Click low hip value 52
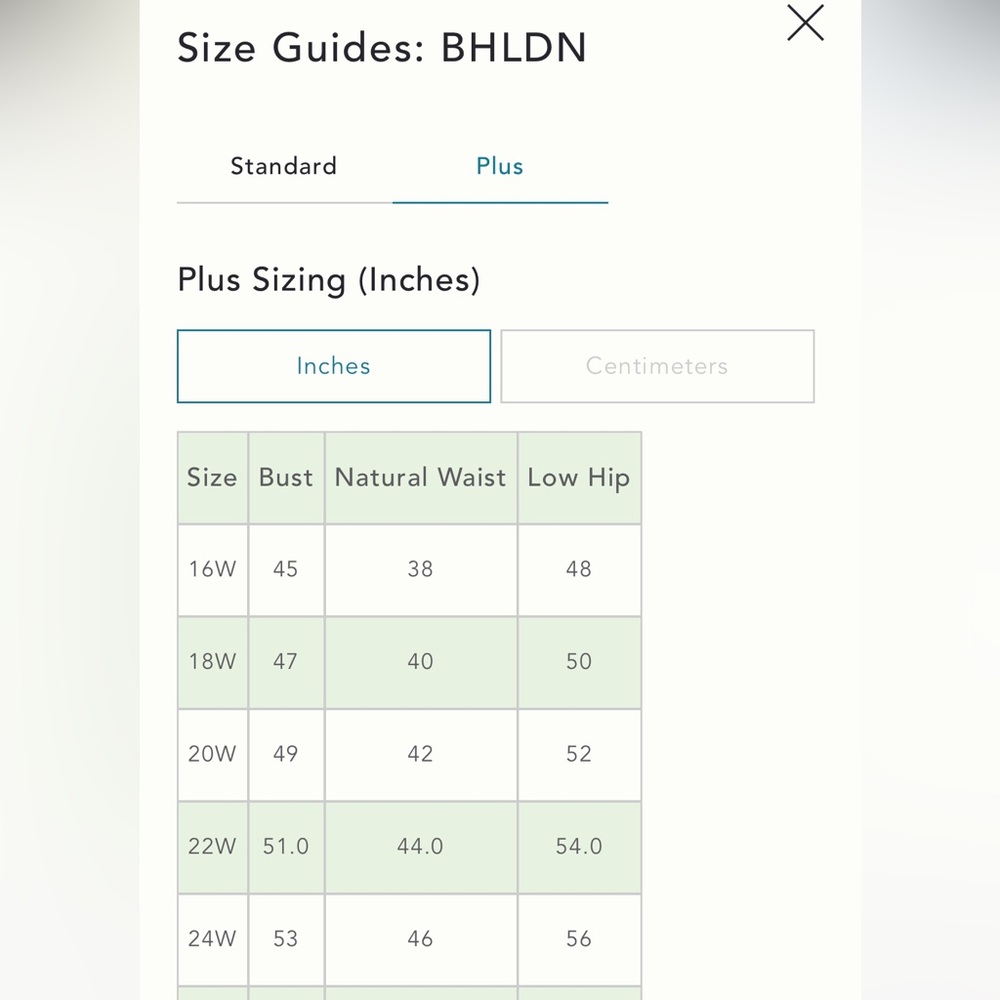 click(579, 754)
